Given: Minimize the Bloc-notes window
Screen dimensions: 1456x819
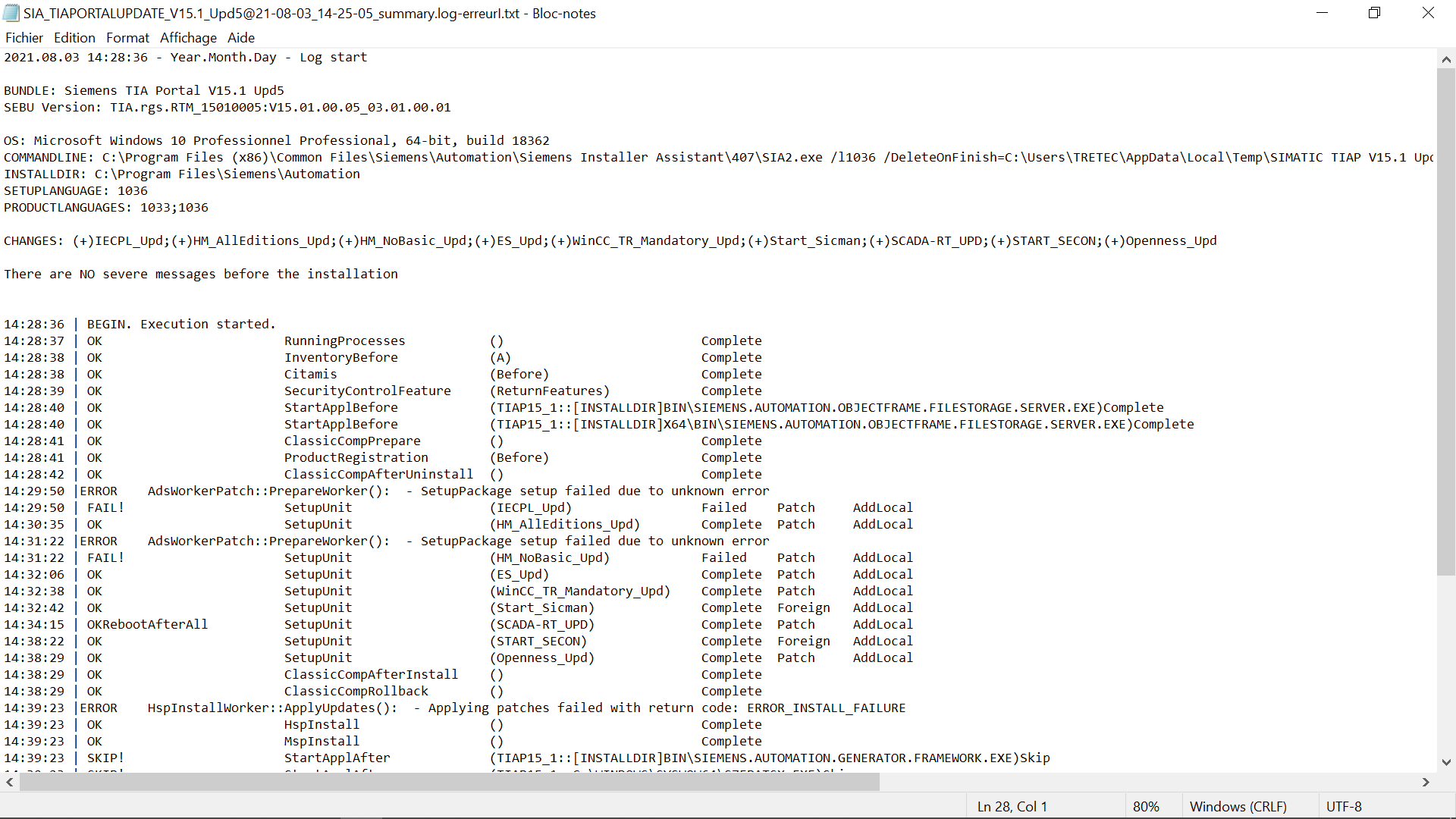Looking at the screenshot, I should coord(1322,14).
